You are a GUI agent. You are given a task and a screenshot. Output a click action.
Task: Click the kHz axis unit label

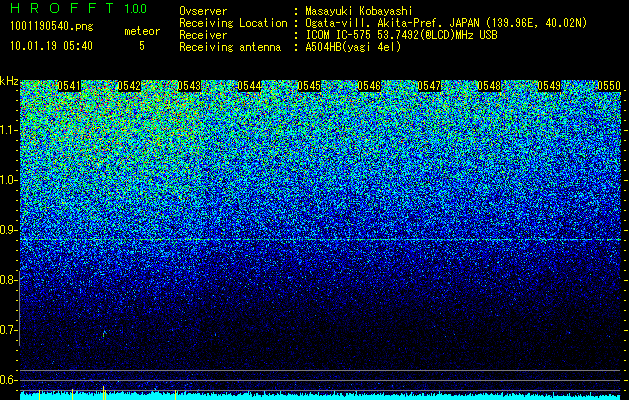[9, 81]
